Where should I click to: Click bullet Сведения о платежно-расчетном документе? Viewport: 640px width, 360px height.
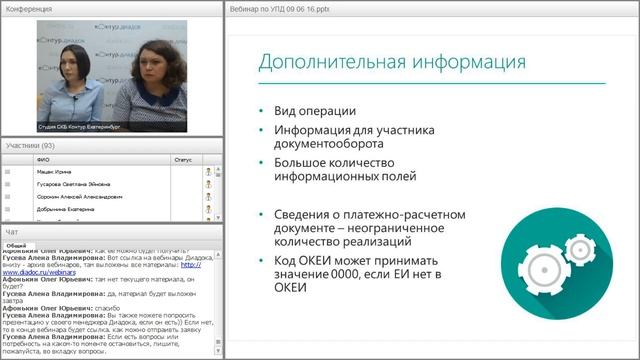point(369,228)
